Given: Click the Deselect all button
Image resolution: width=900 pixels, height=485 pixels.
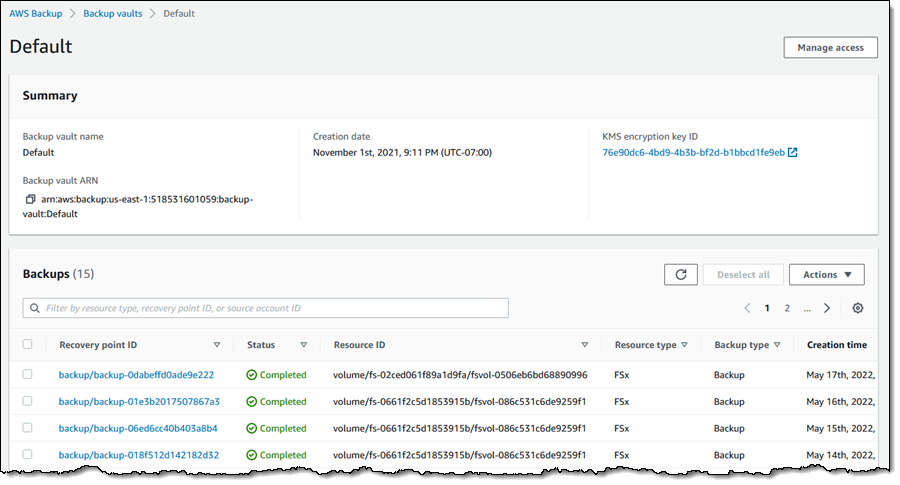Looking at the screenshot, I should 743,274.
